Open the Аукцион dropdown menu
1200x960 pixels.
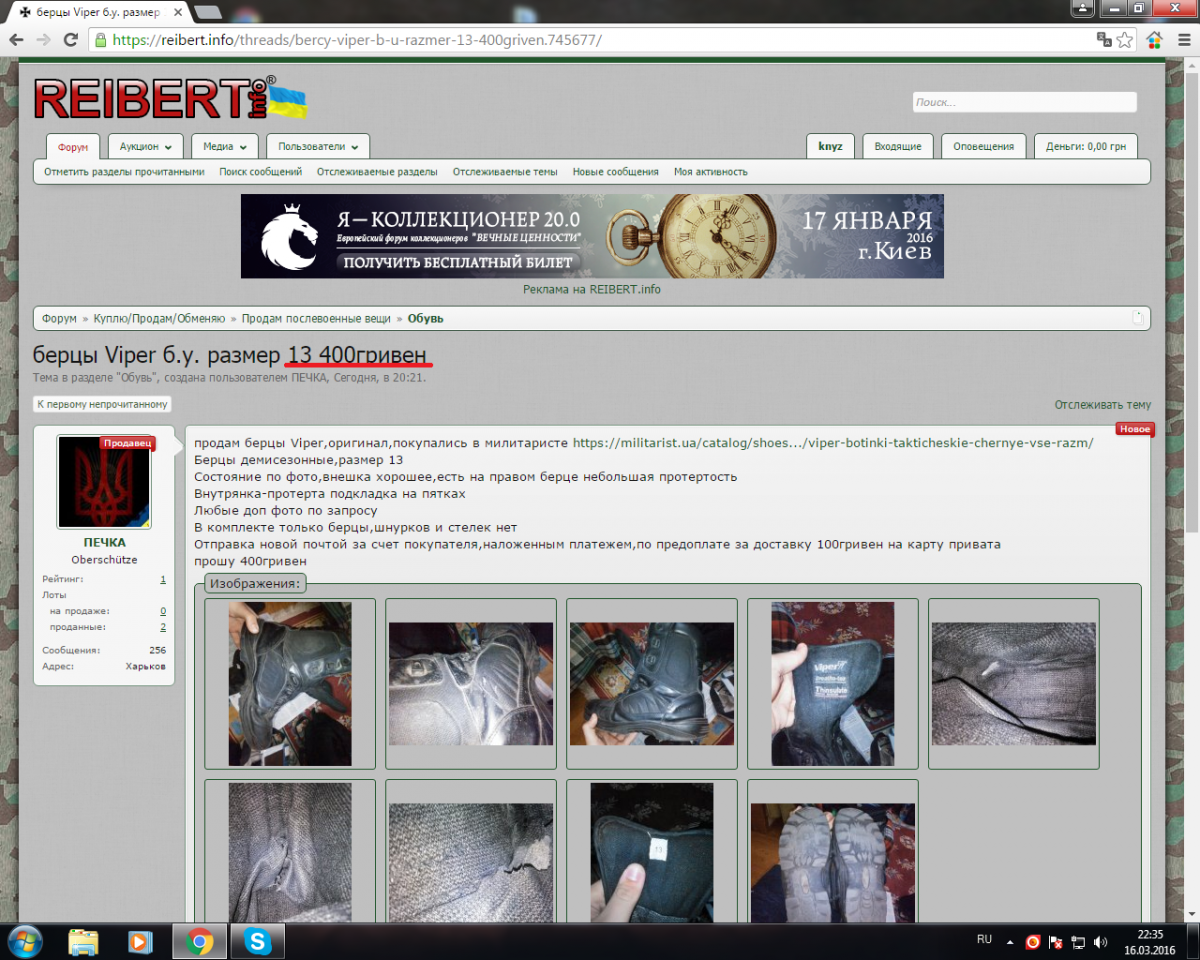tap(146, 146)
